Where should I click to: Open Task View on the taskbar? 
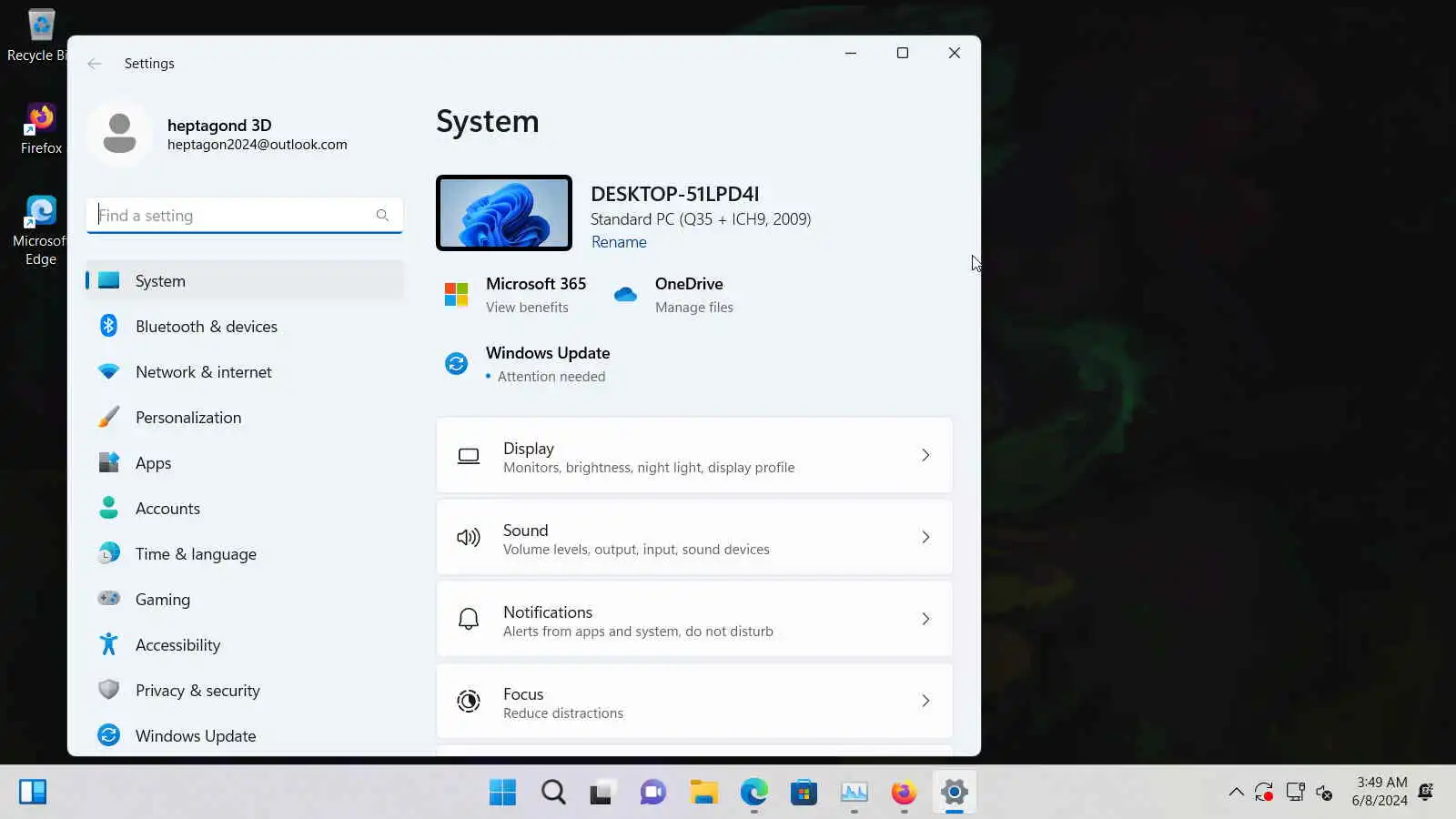602,793
